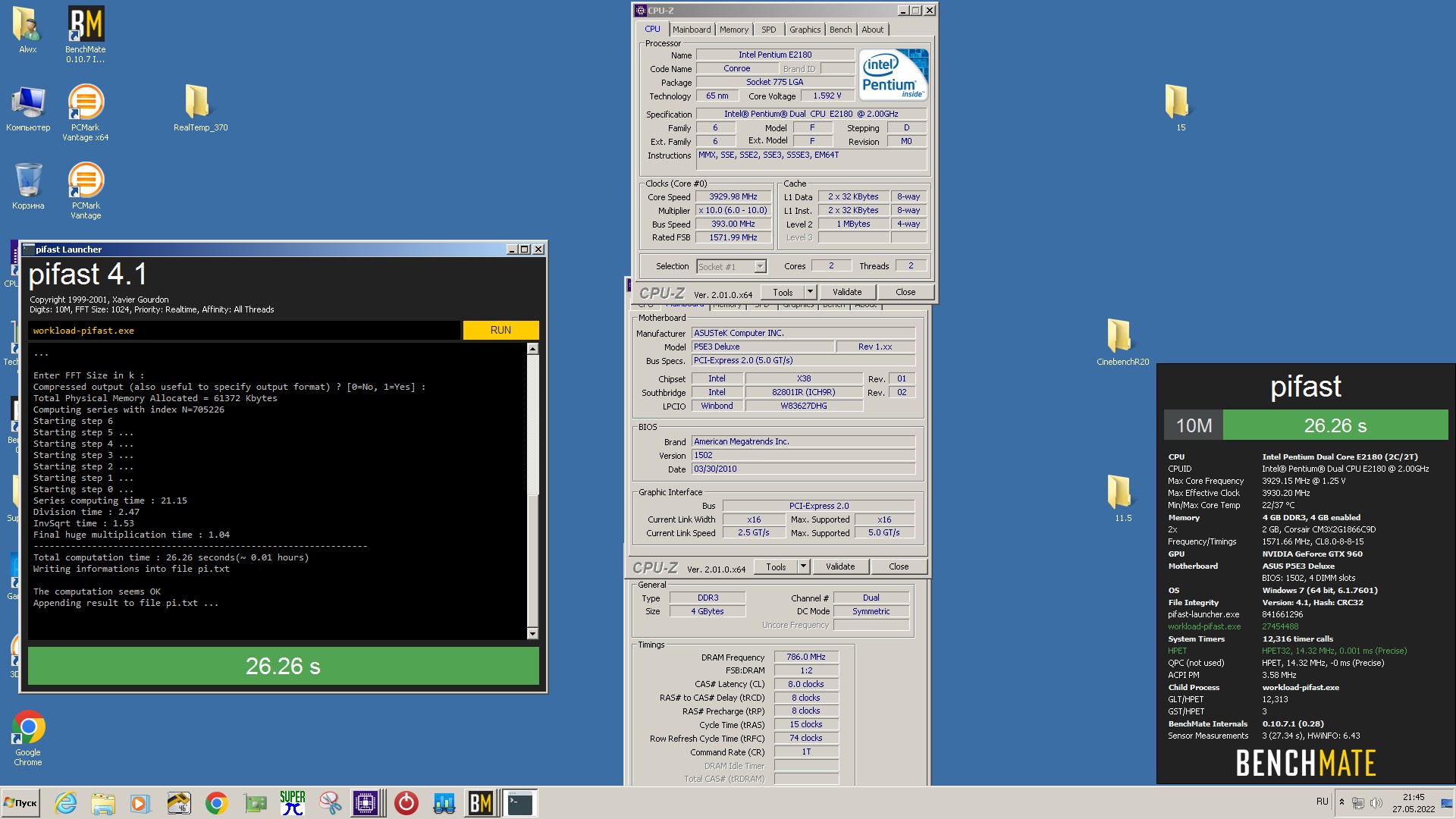Switch to Mainboard tab in front CPU-Z

[x=692, y=30]
